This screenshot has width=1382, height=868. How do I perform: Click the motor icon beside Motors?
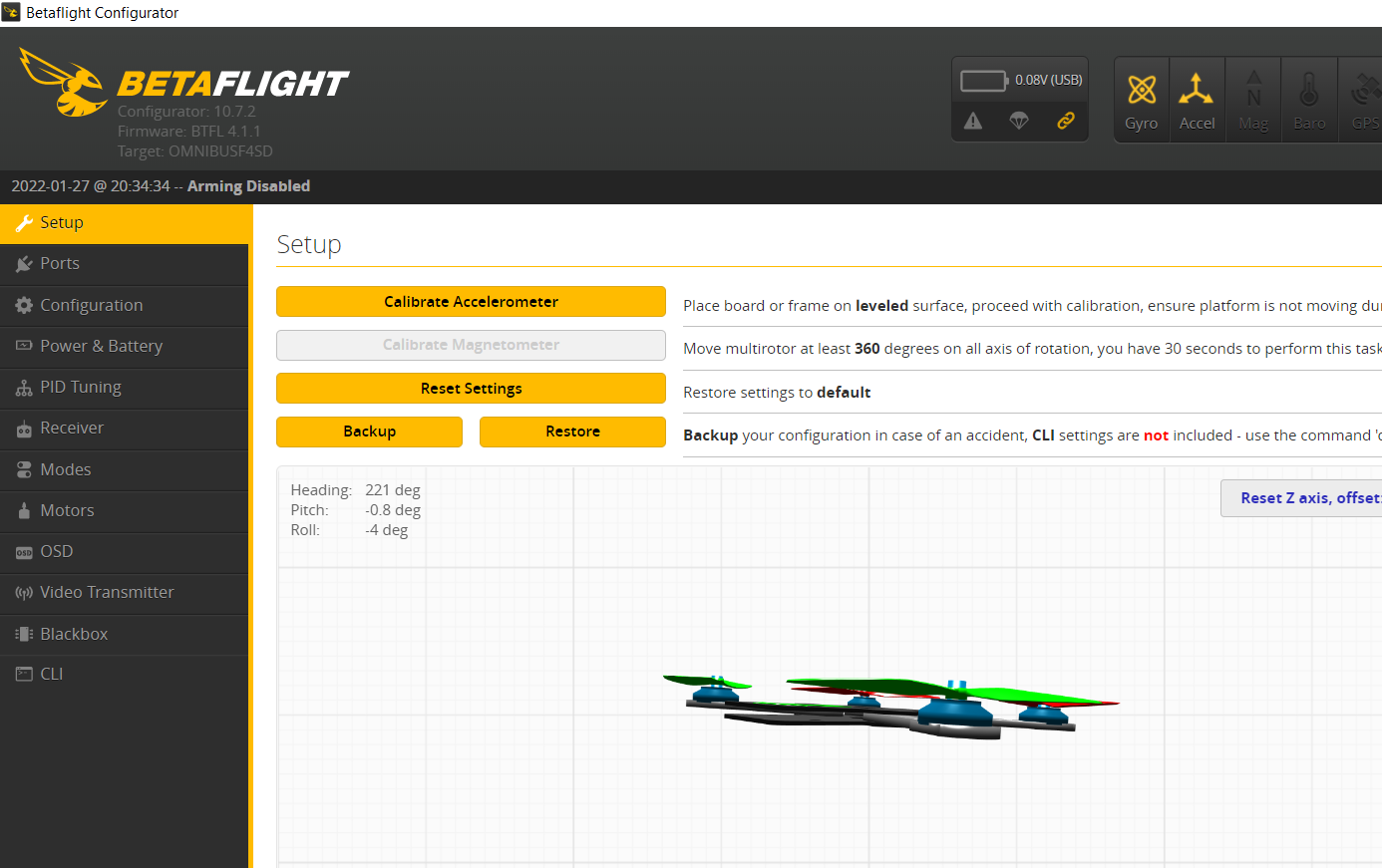[24, 510]
